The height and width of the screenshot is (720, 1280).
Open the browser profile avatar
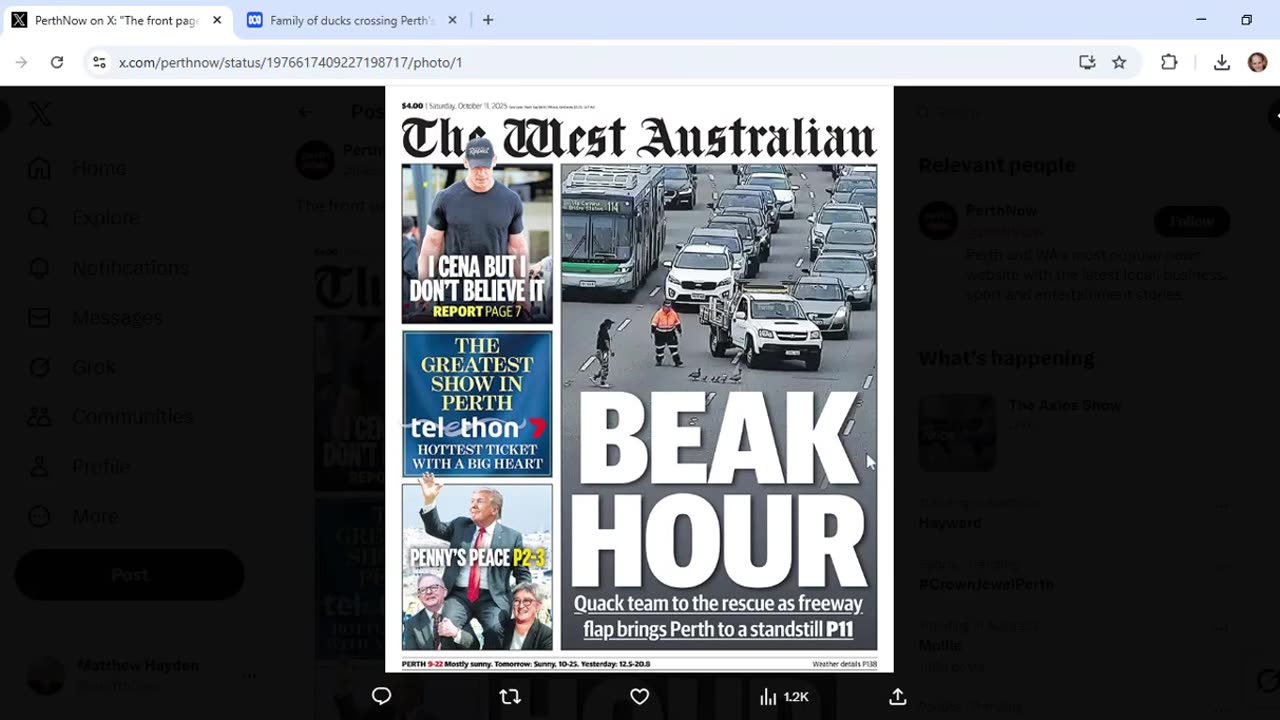pos(1257,62)
